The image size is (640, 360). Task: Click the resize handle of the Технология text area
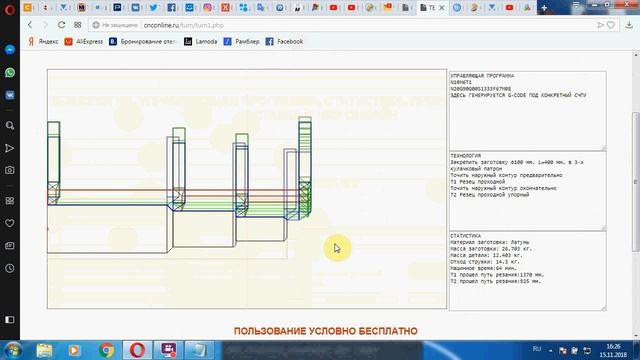pos(603,227)
